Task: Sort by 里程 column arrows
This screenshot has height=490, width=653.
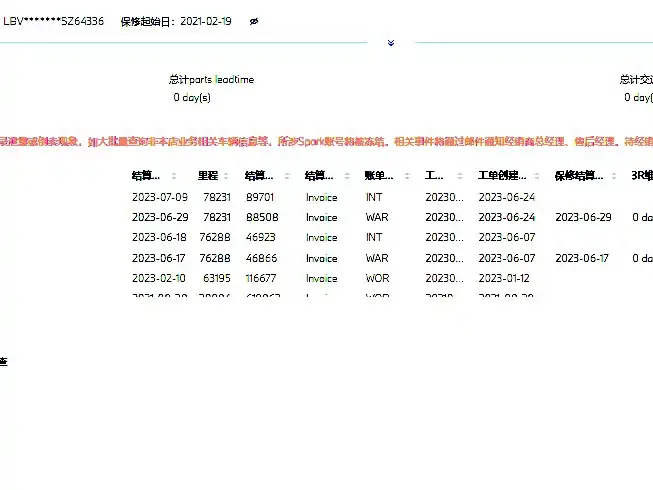Action: tap(226, 176)
